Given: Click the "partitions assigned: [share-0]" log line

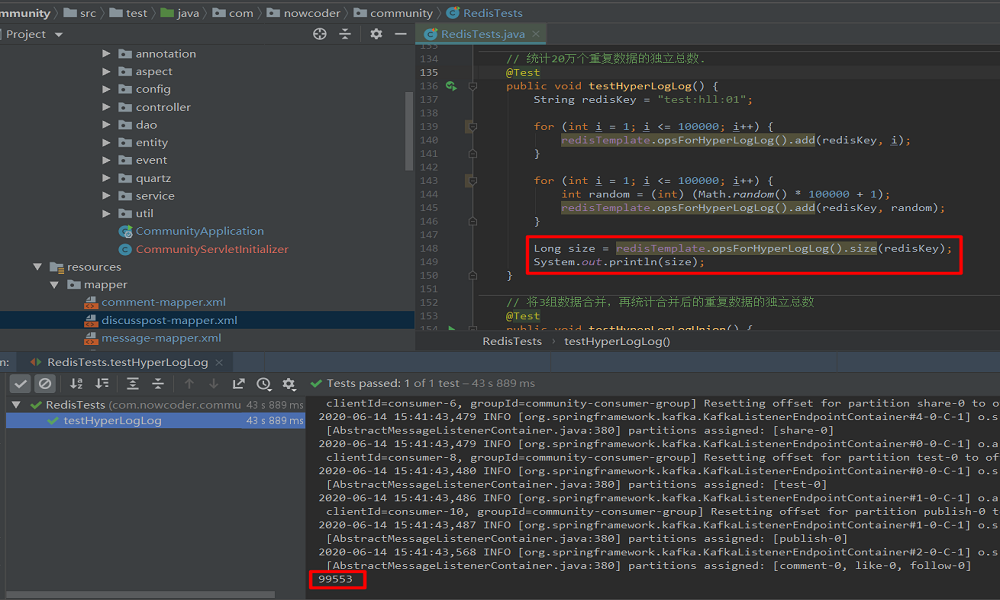Looking at the screenshot, I should [x=580, y=430].
